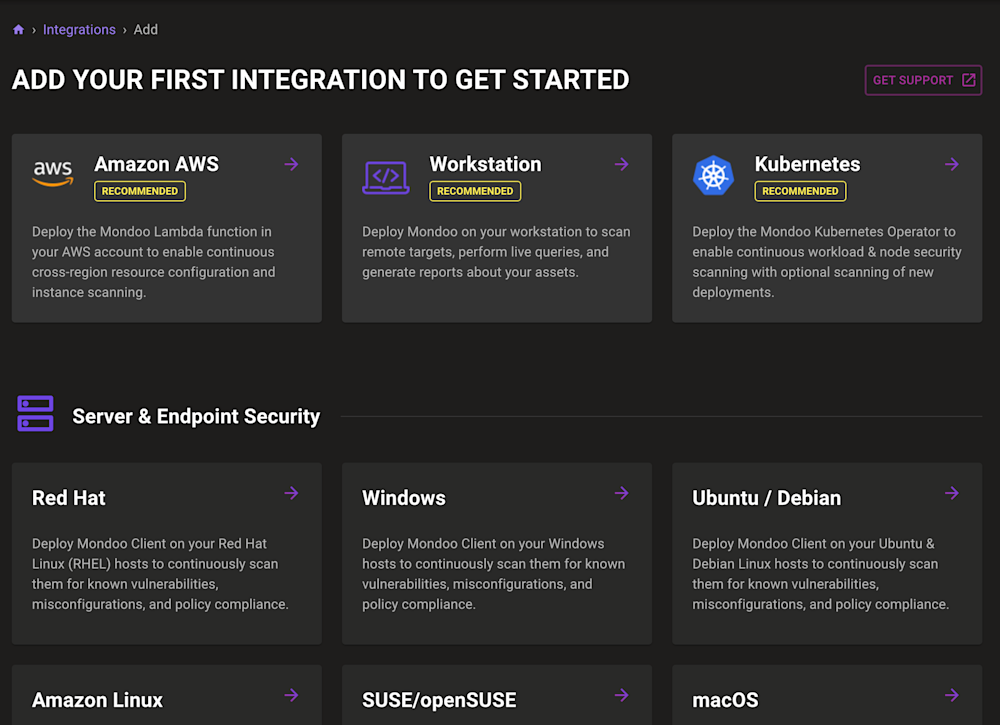Viewport: 1000px width, 725px height.
Task: Click the Recommended badge under Amazon AWS
Action: click(x=140, y=191)
